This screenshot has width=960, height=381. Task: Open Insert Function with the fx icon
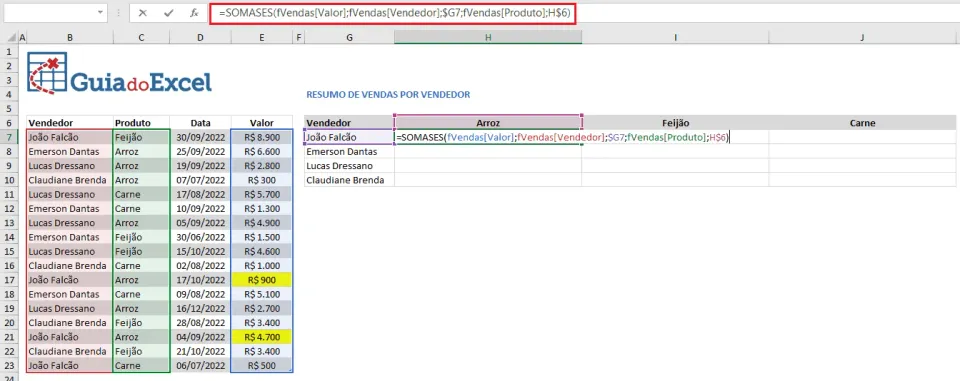pyautogui.click(x=194, y=13)
